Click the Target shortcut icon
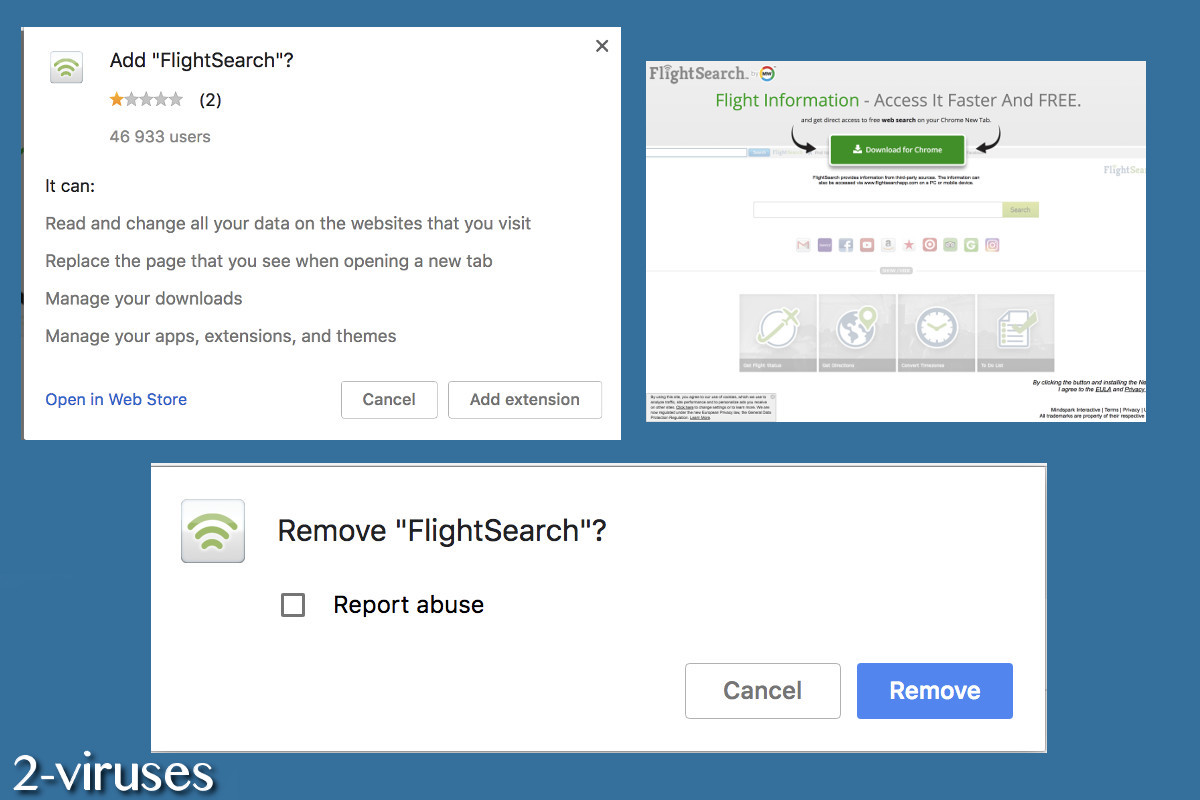 (929, 244)
